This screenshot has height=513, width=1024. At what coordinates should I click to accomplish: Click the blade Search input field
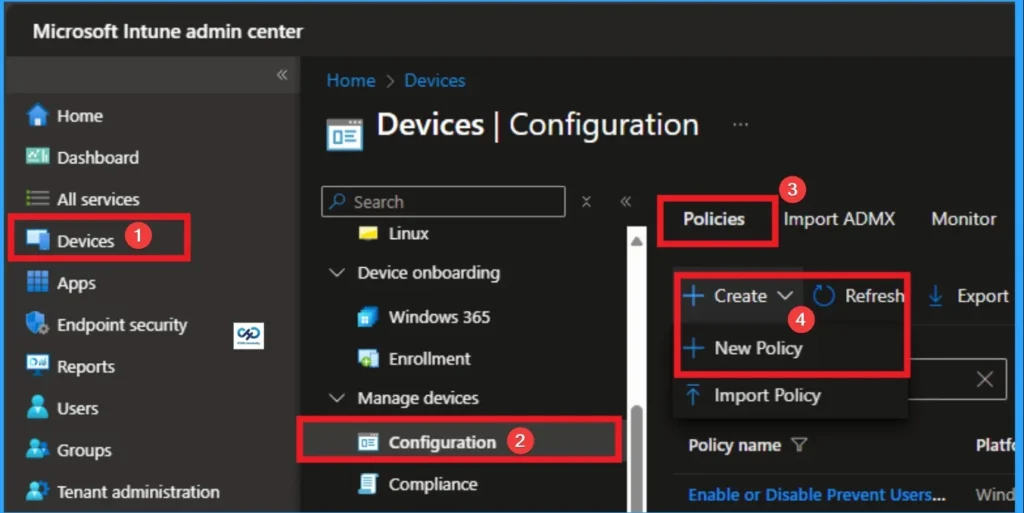coord(443,202)
